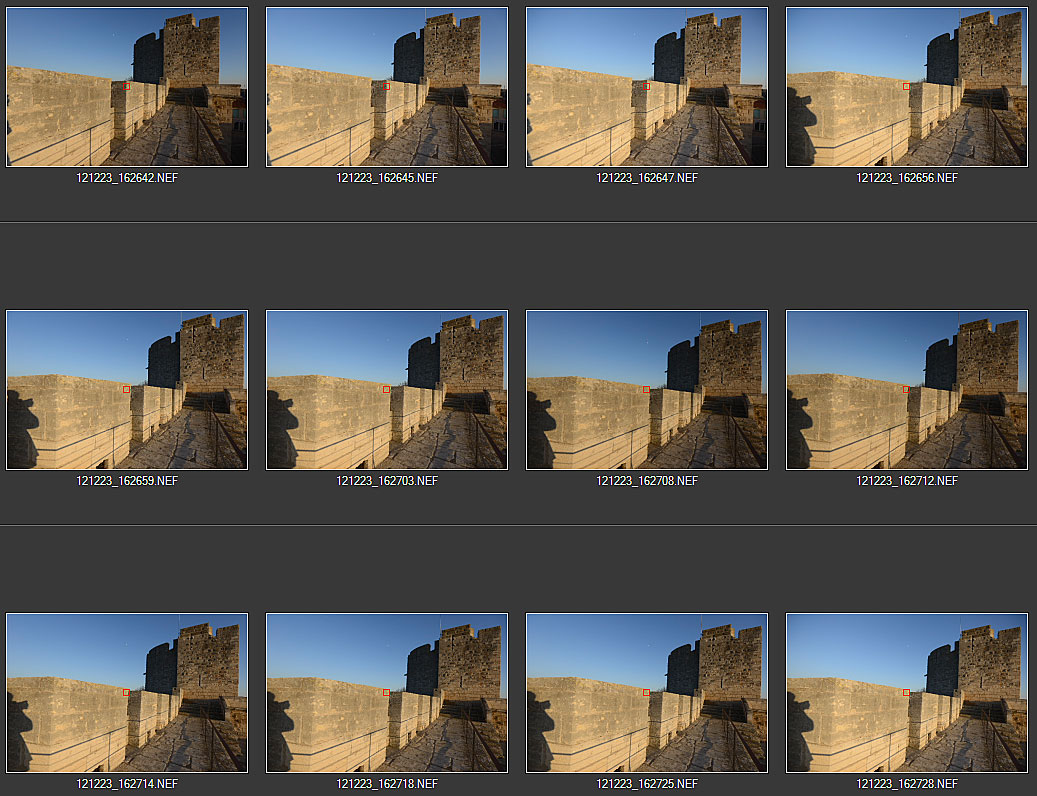Click the filename label 121223_162647.NEF
The width and height of the screenshot is (1037, 796).
point(647,178)
